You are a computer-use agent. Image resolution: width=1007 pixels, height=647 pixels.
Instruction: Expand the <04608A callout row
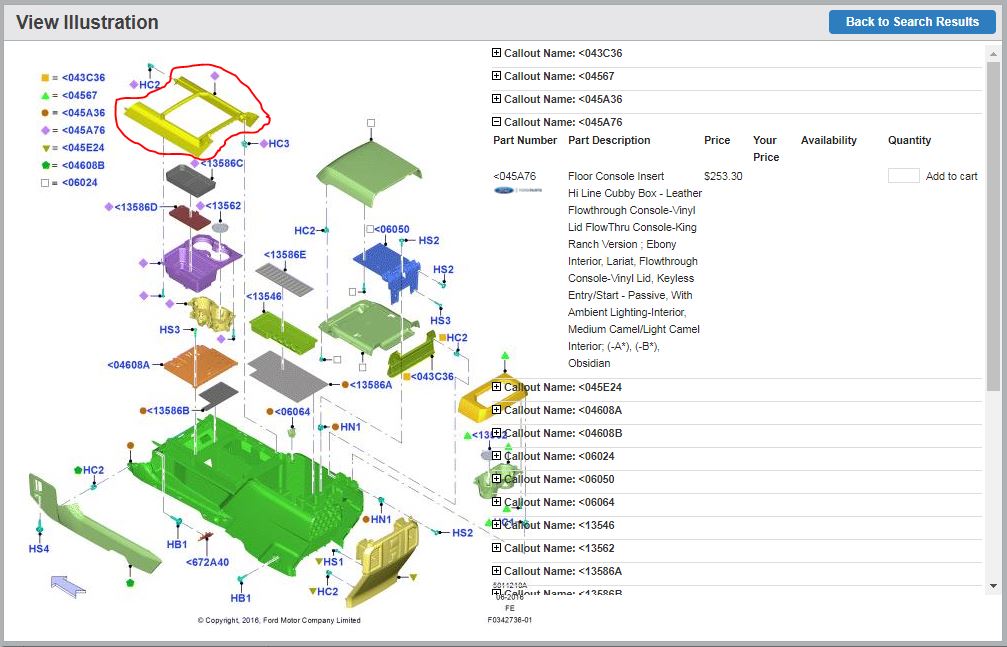coord(496,410)
